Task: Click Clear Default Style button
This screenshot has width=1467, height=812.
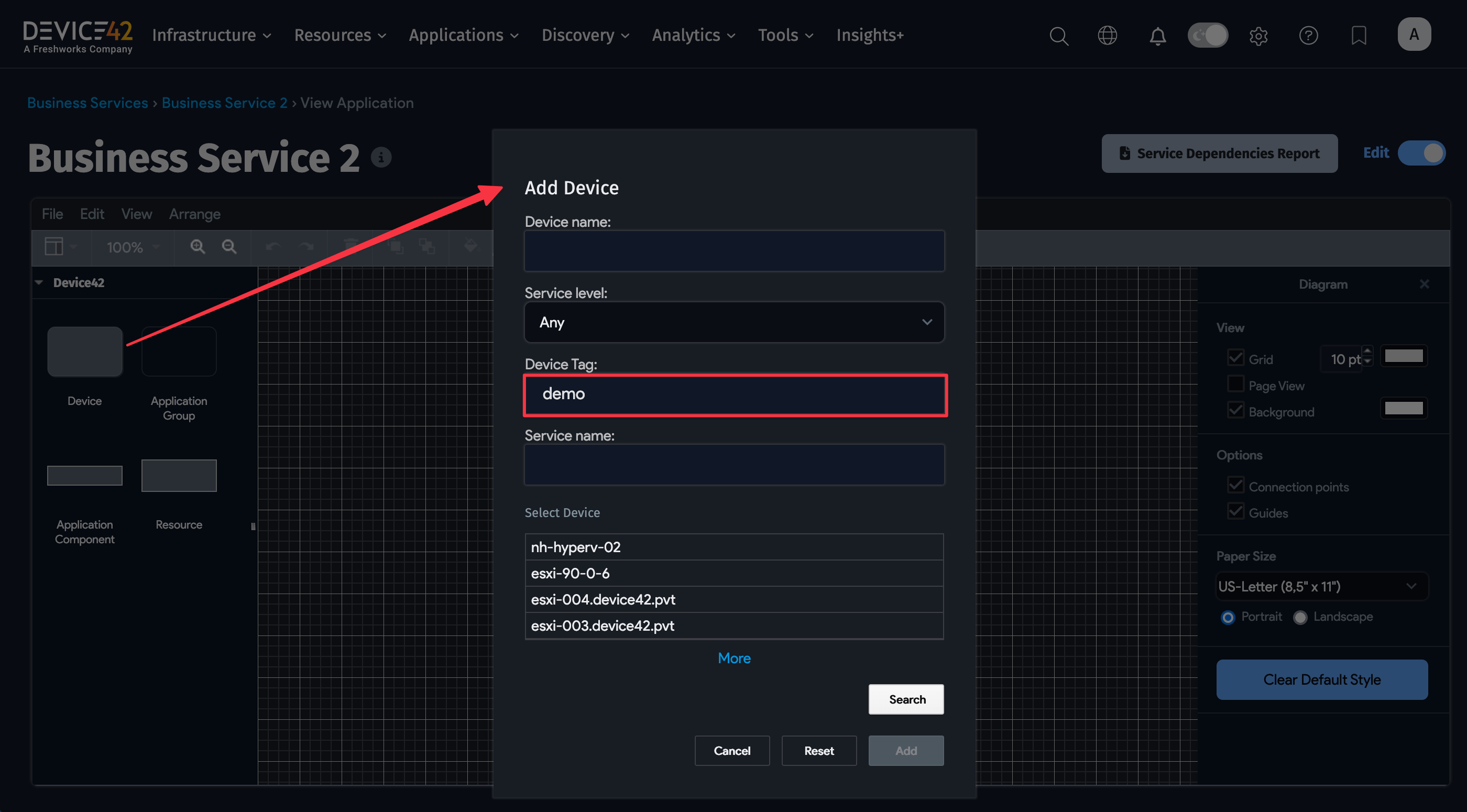Action: point(1322,680)
